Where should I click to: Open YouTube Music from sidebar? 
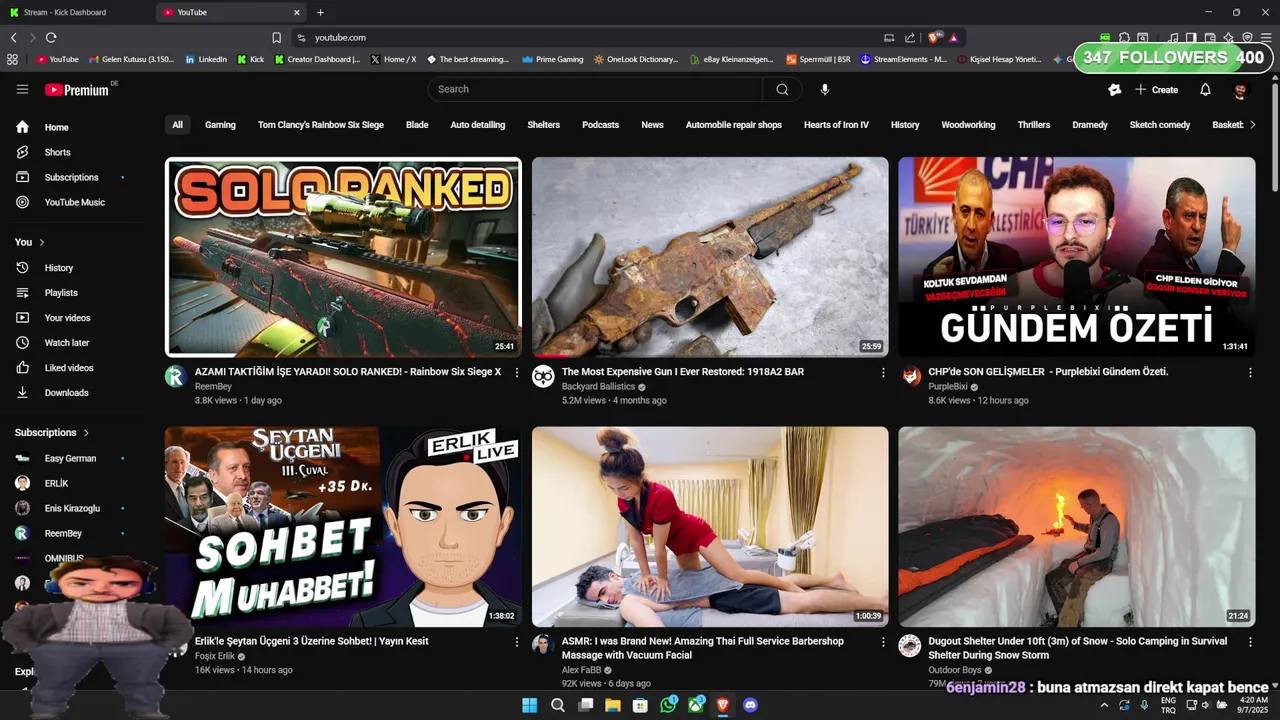click(x=72, y=202)
